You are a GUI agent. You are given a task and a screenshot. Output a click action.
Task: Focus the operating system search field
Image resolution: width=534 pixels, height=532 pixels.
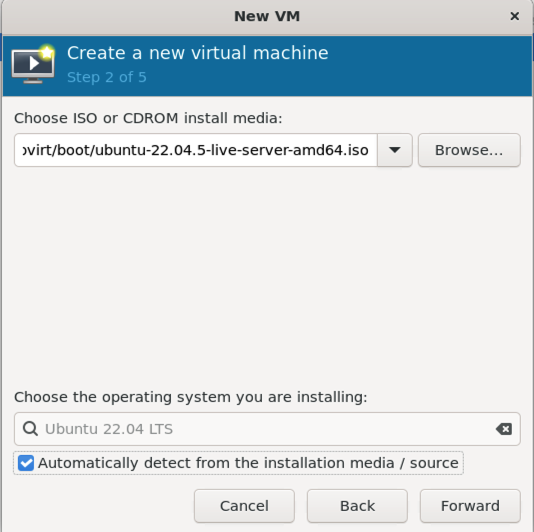(x=267, y=429)
